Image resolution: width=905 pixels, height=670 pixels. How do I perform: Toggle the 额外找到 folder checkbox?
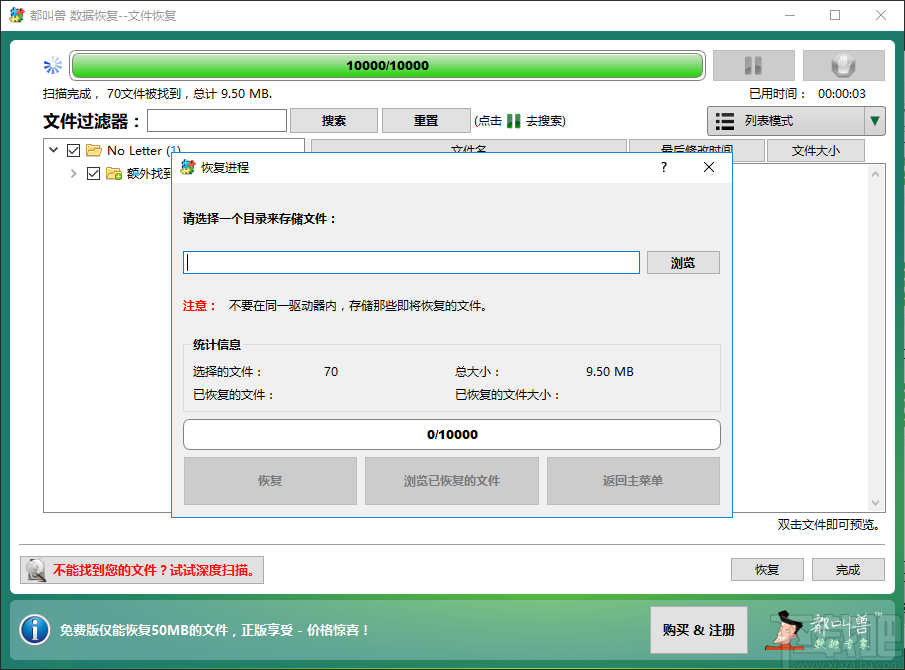(x=94, y=173)
